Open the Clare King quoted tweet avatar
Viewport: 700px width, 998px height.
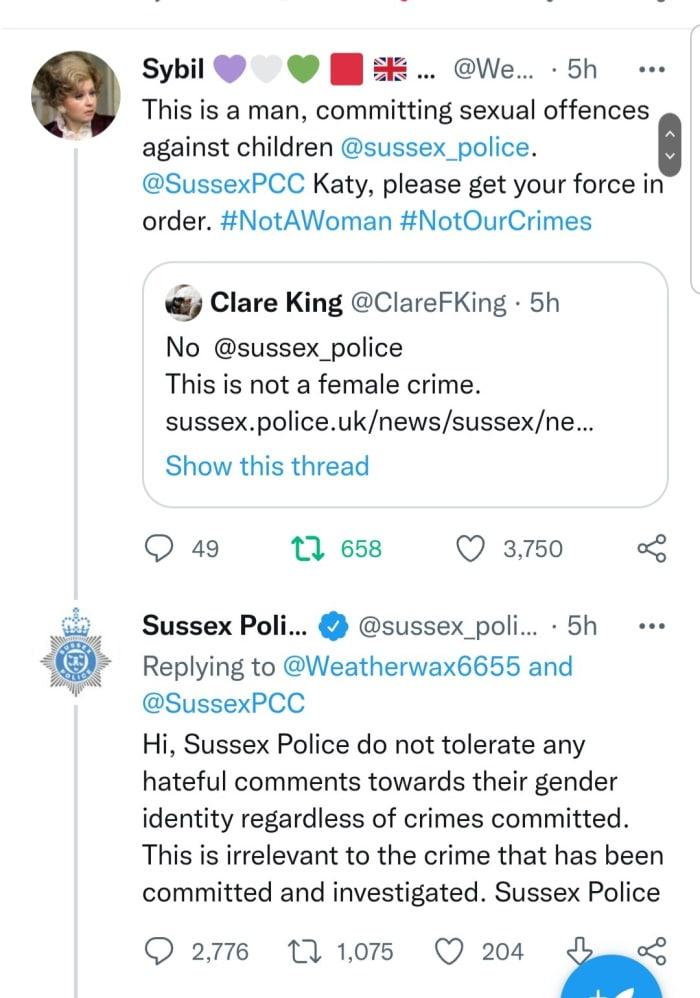click(184, 302)
